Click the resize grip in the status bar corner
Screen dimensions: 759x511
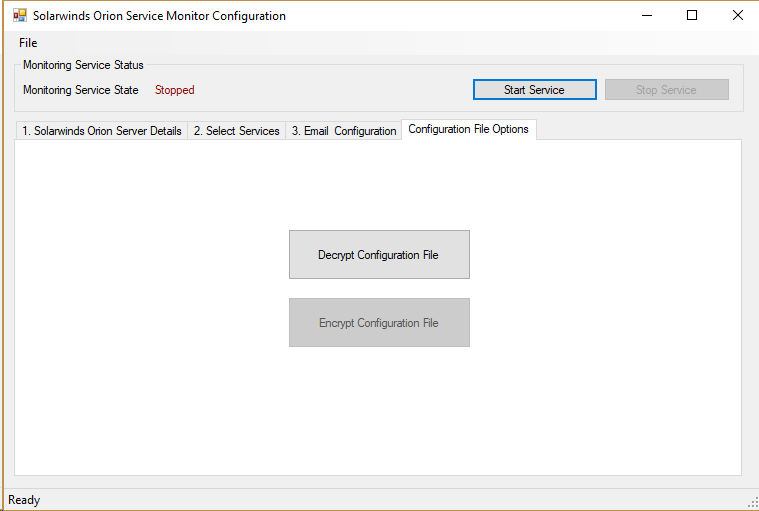pos(753,503)
